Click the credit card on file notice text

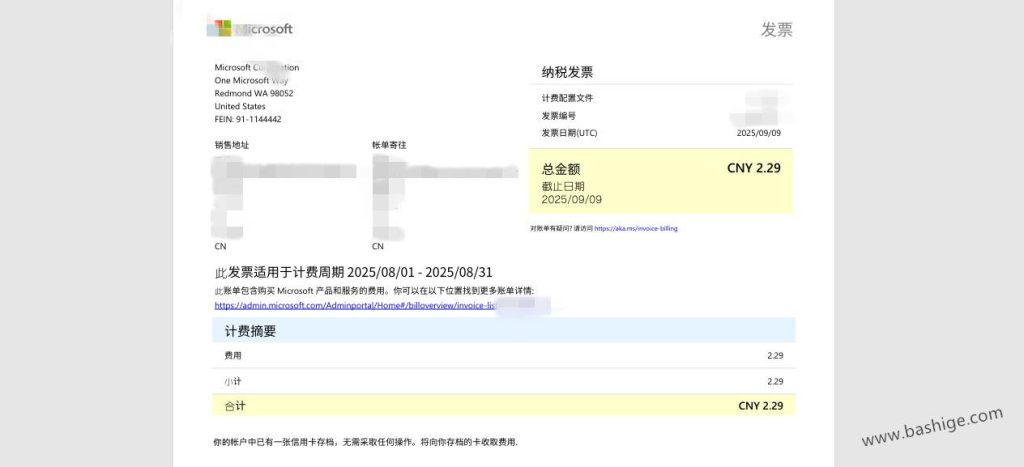[x=366, y=442]
